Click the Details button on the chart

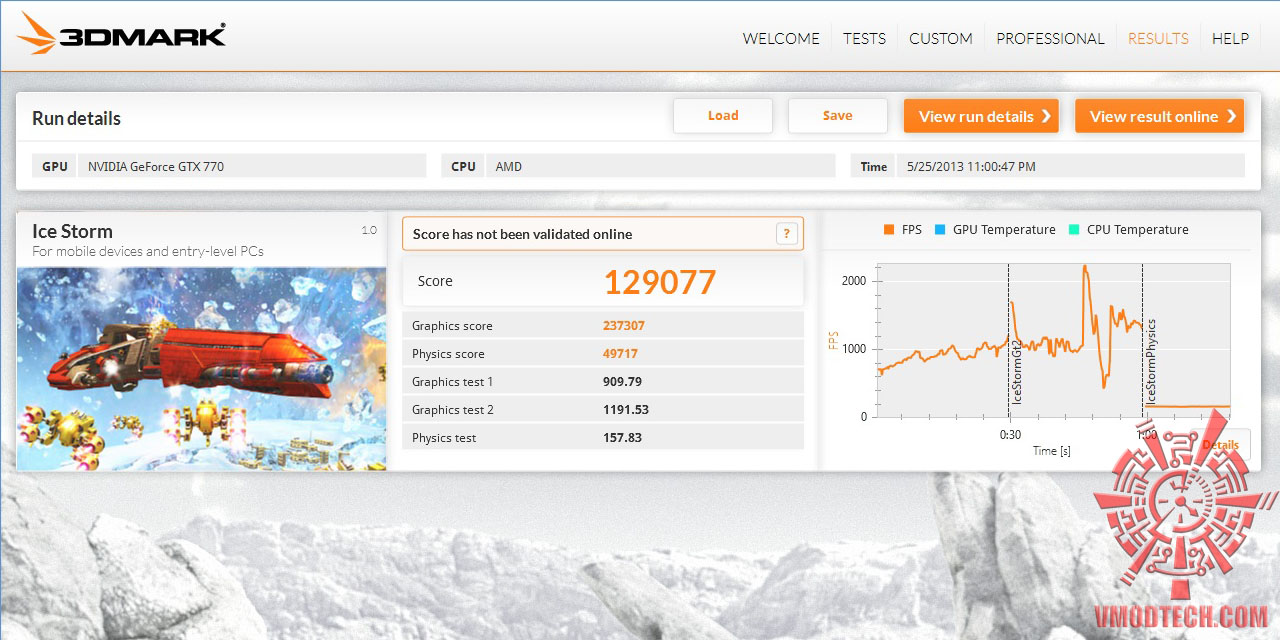point(1220,445)
